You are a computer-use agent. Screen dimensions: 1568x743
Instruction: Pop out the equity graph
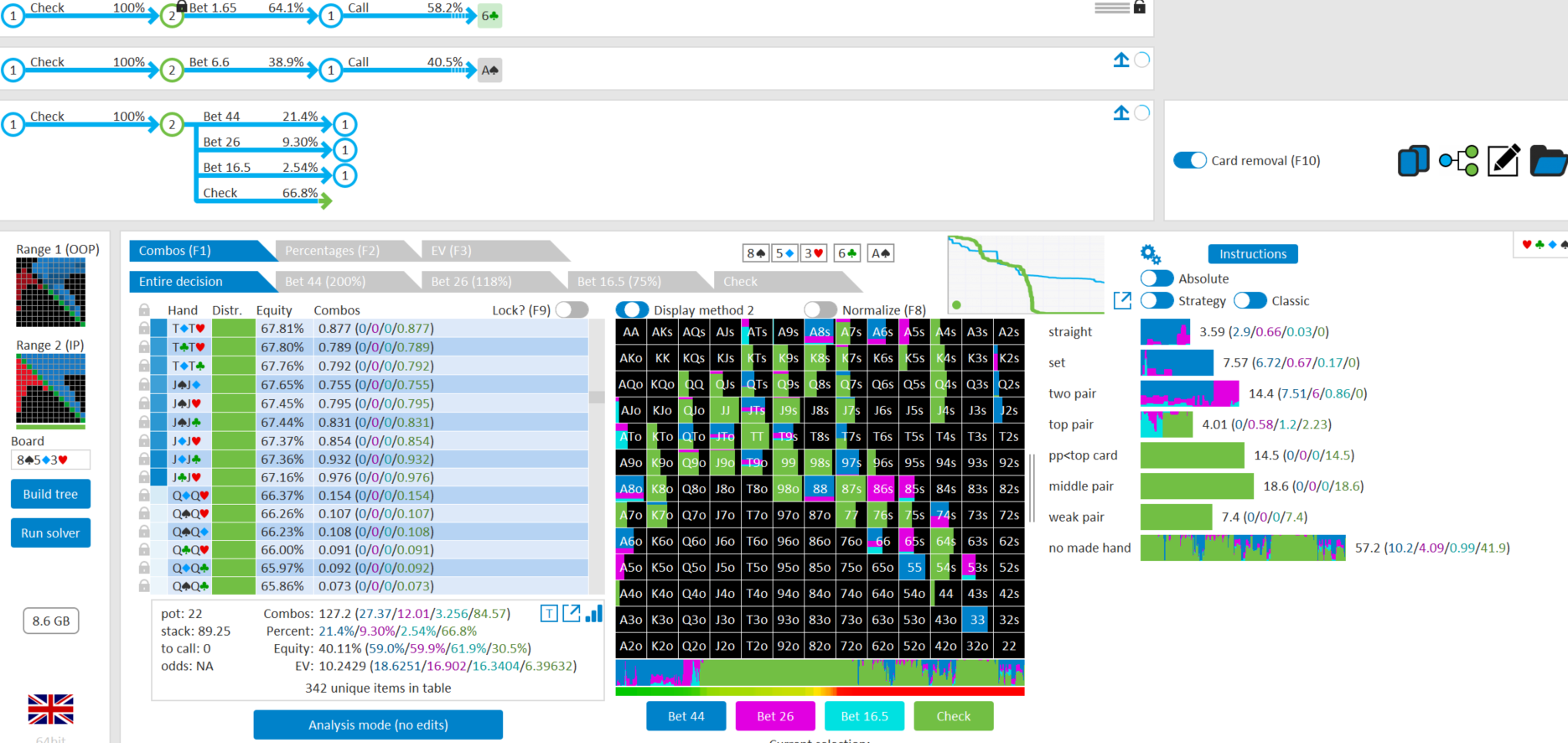[x=1122, y=300]
